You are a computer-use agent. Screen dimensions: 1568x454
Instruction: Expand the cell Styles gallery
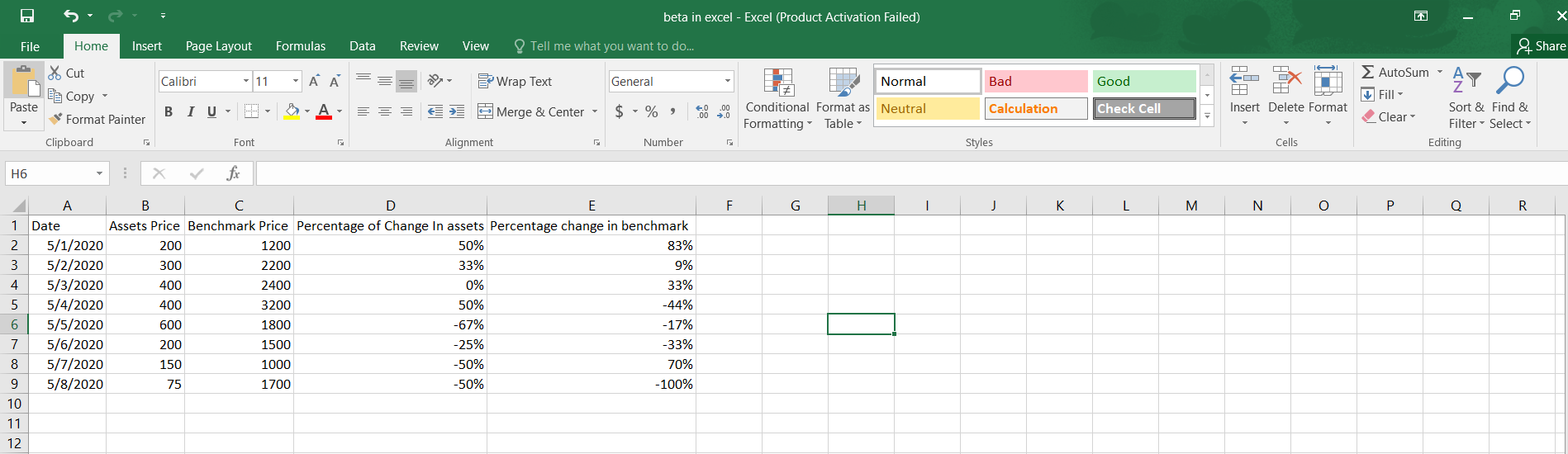point(1207,116)
